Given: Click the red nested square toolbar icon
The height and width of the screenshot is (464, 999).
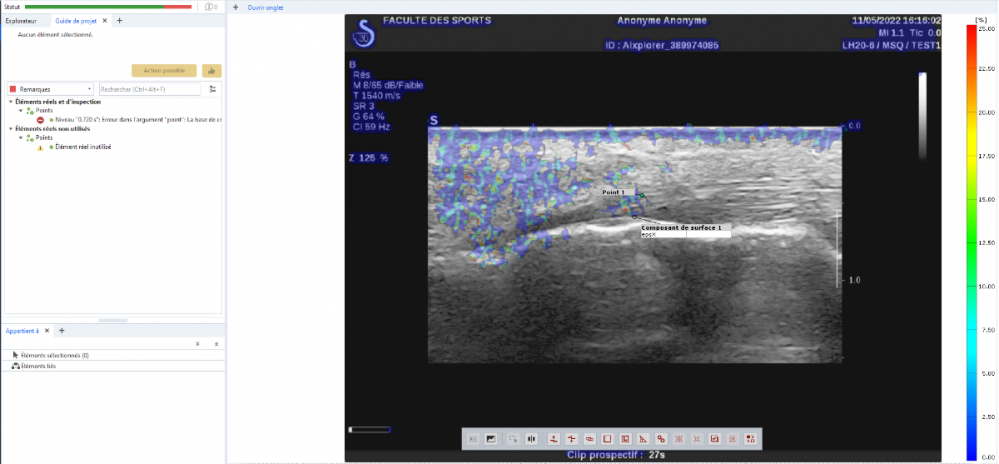Looking at the screenshot, I should point(626,439).
